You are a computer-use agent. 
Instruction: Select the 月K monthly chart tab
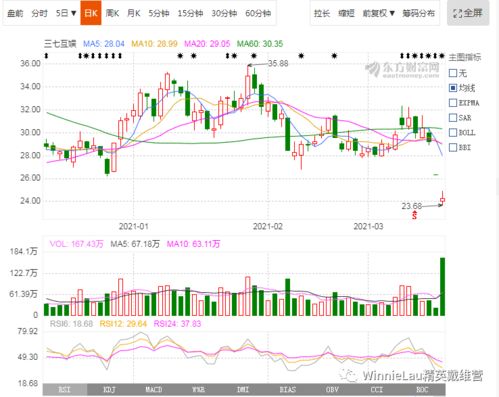[x=134, y=13]
